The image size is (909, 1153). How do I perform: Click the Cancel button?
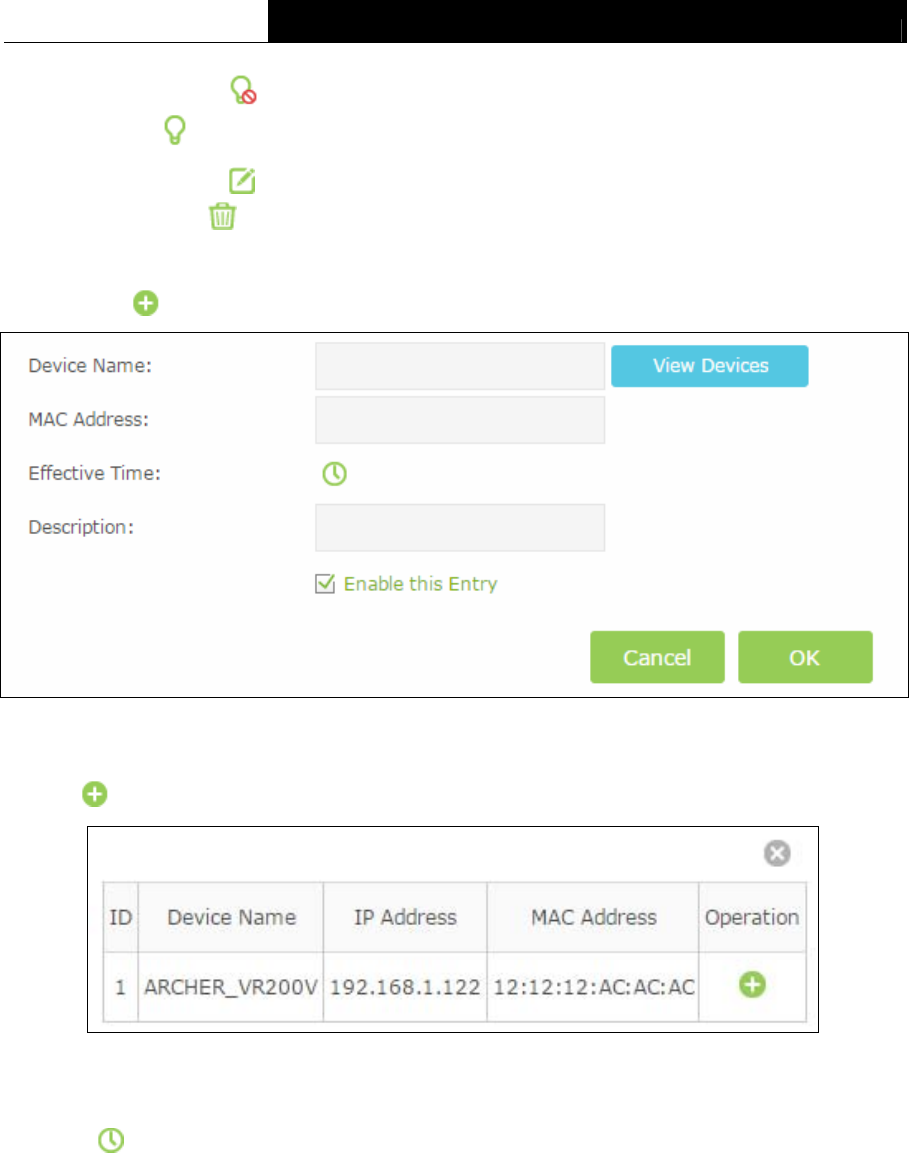657,657
